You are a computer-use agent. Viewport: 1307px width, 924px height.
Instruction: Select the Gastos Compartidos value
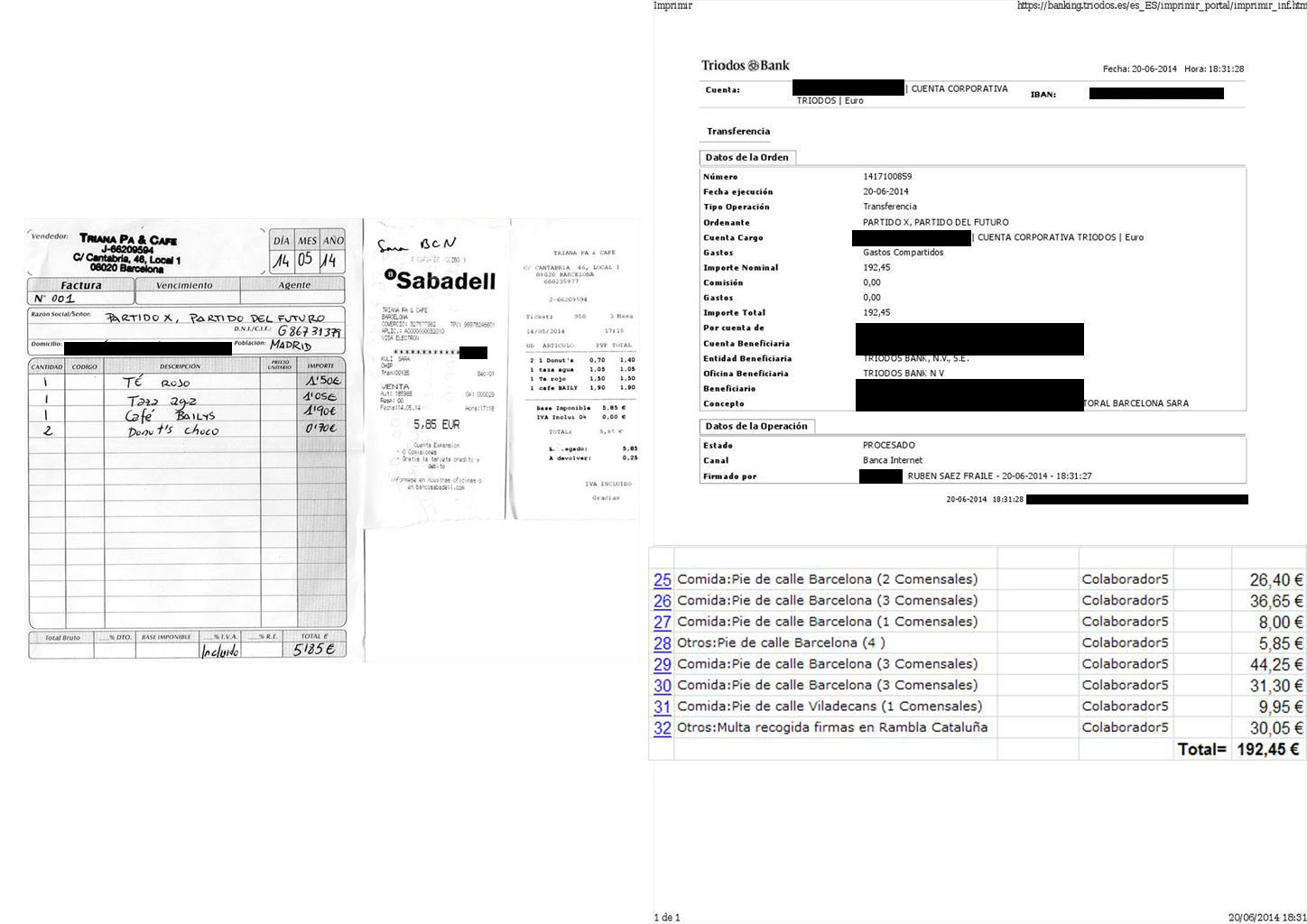904,253
